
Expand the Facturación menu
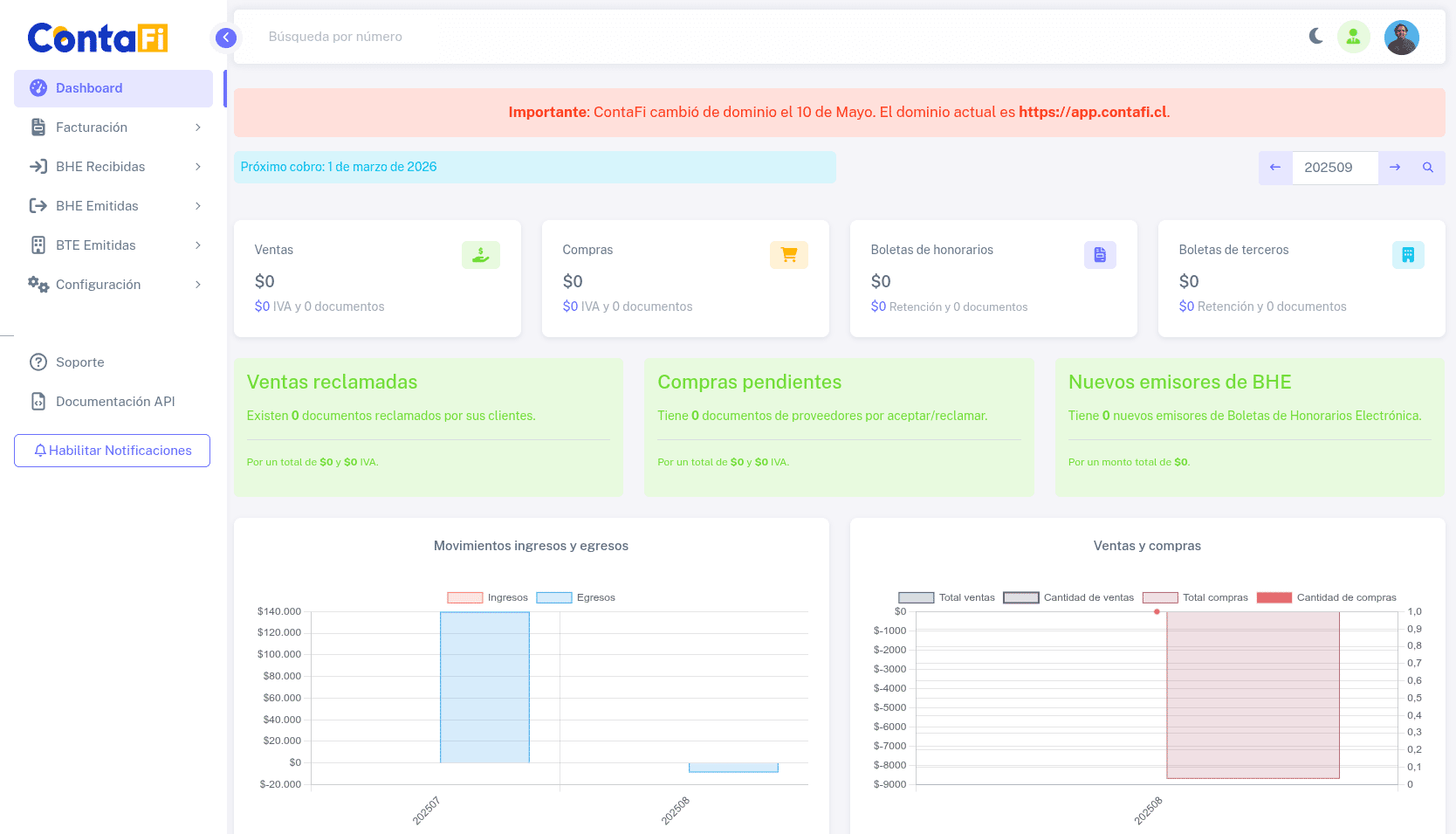coord(113,128)
